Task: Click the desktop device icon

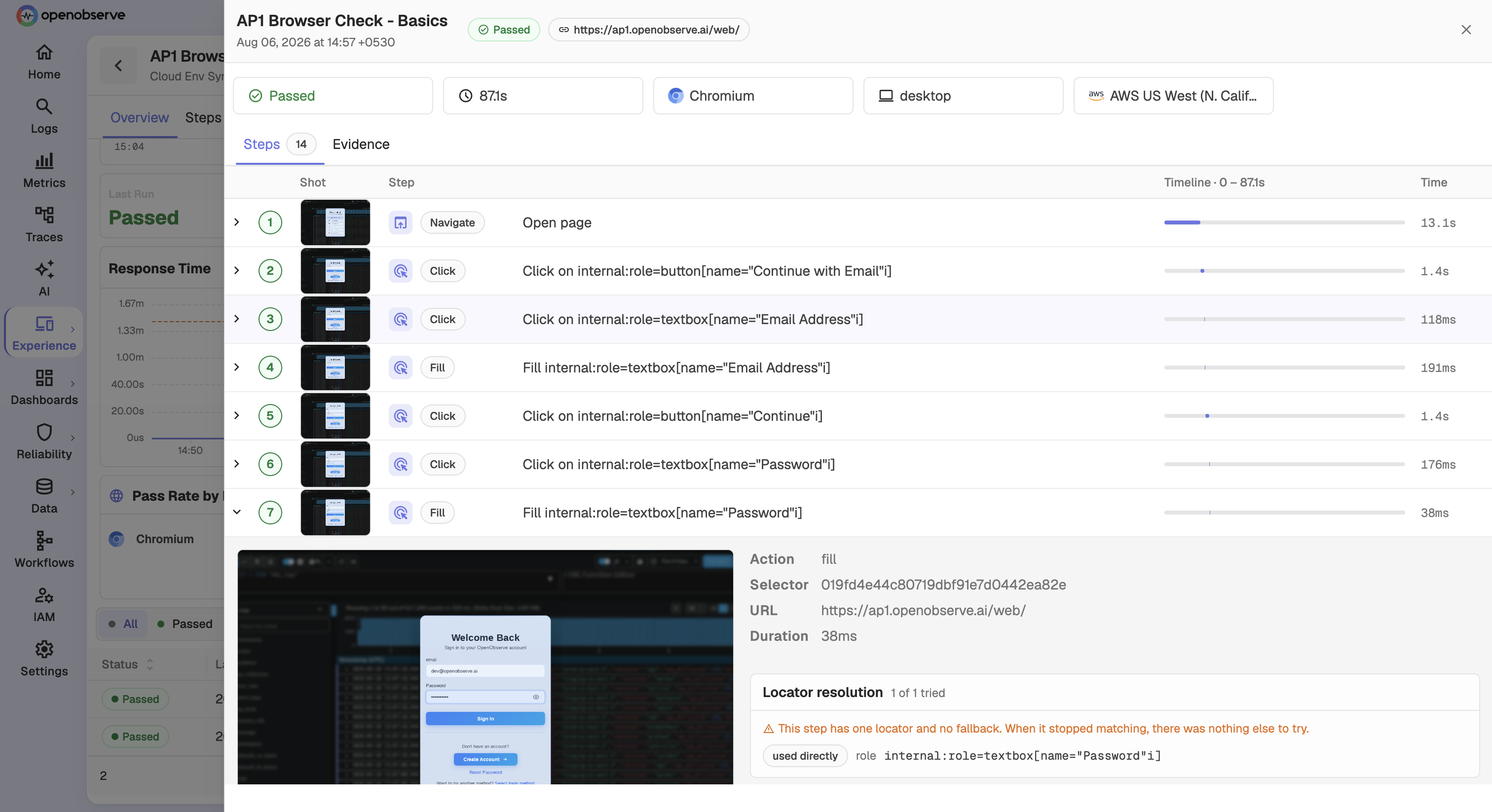Action: click(886, 96)
